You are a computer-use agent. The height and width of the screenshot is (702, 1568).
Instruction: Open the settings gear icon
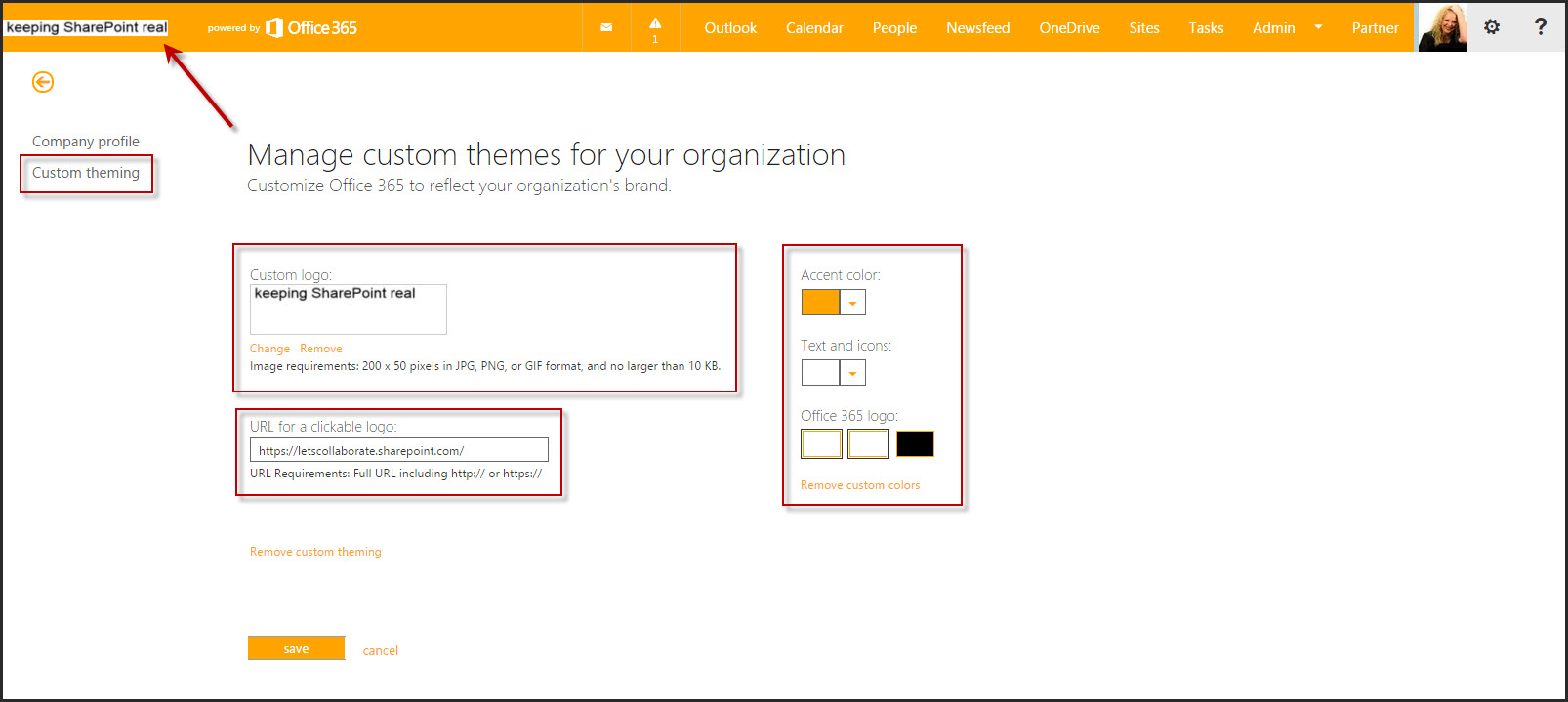pyautogui.click(x=1491, y=27)
